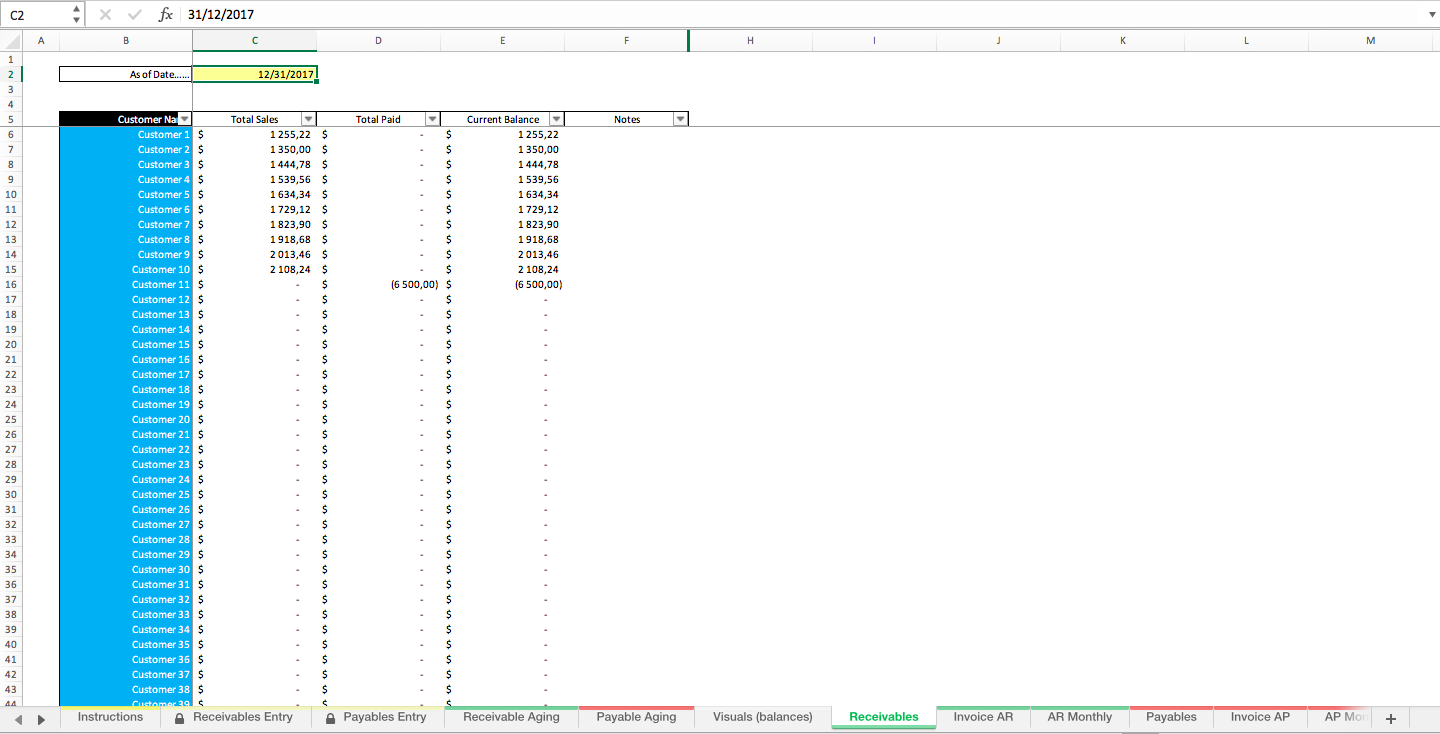The width and height of the screenshot is (1440, 734).
Task: Click the left tab-scrolling arrow at bottom
Action: [19, 717]
